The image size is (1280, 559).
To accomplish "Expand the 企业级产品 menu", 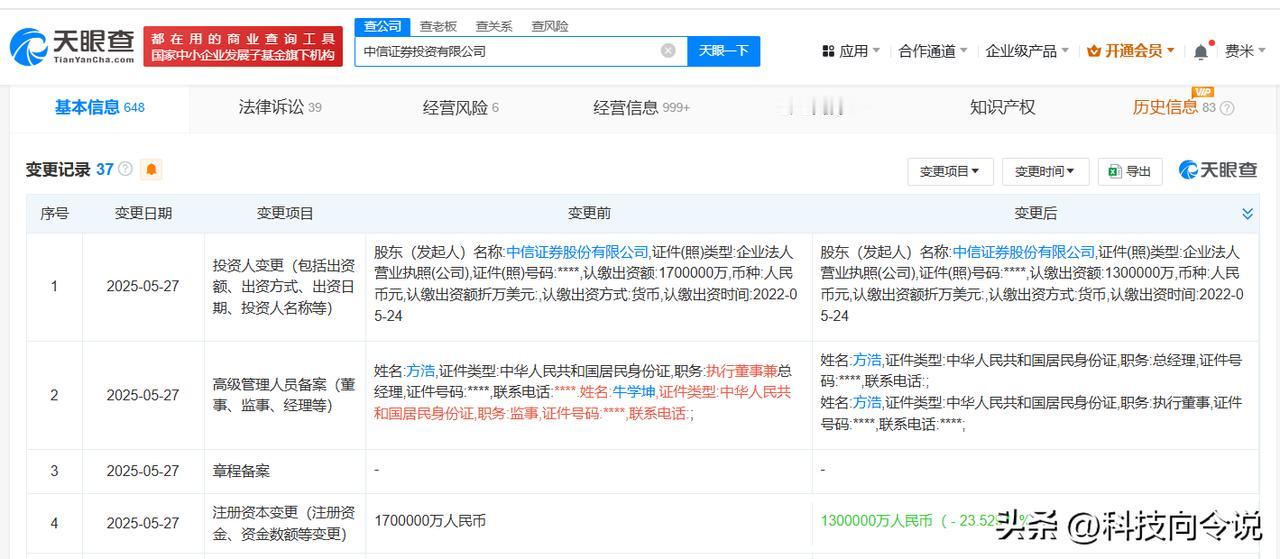I will [x=1027, y=51].
